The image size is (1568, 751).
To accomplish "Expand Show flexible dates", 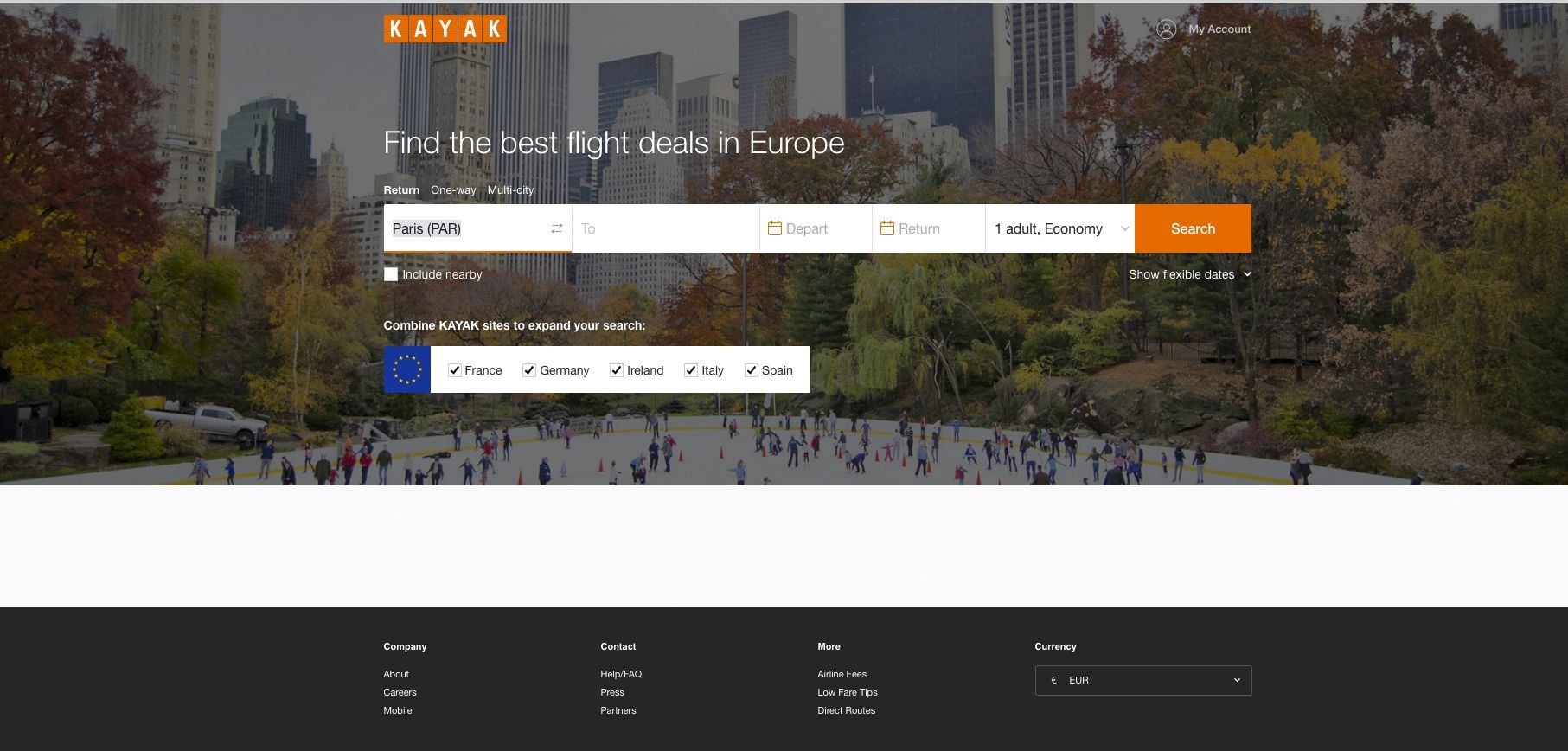I will [x=1190, y=274].
